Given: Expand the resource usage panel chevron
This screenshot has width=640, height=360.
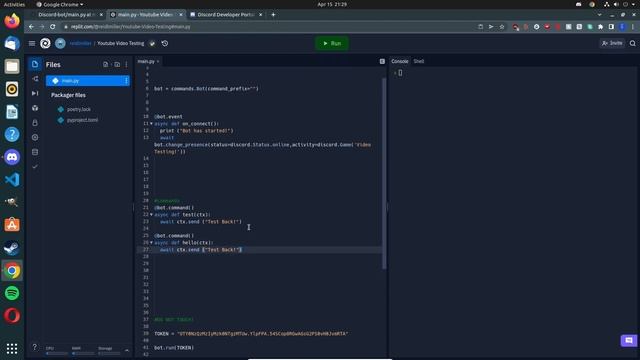Looking at the screenshot, I should tap(127, 350).
